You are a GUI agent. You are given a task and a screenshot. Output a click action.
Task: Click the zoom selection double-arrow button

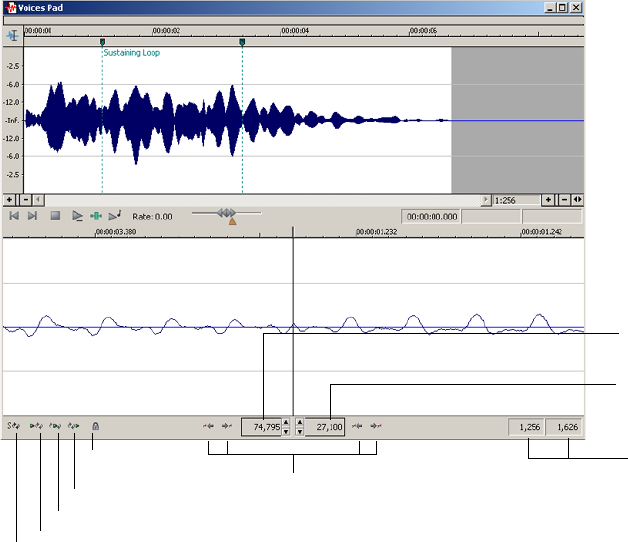(x=577, y=199)
